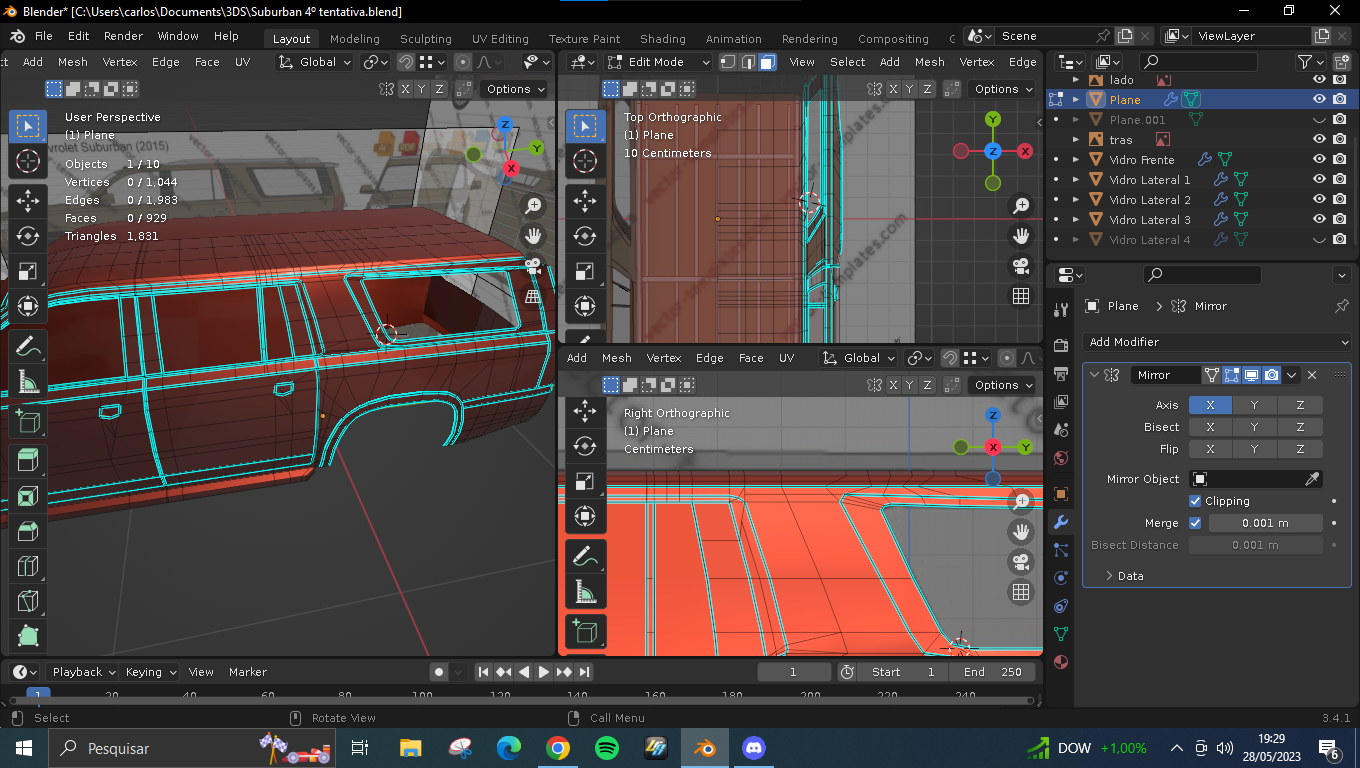Select the Bevel tool in left toolbar
The height and width of the screenshot is (768, 1360).
pyautogui.click(x=28, y=531)
